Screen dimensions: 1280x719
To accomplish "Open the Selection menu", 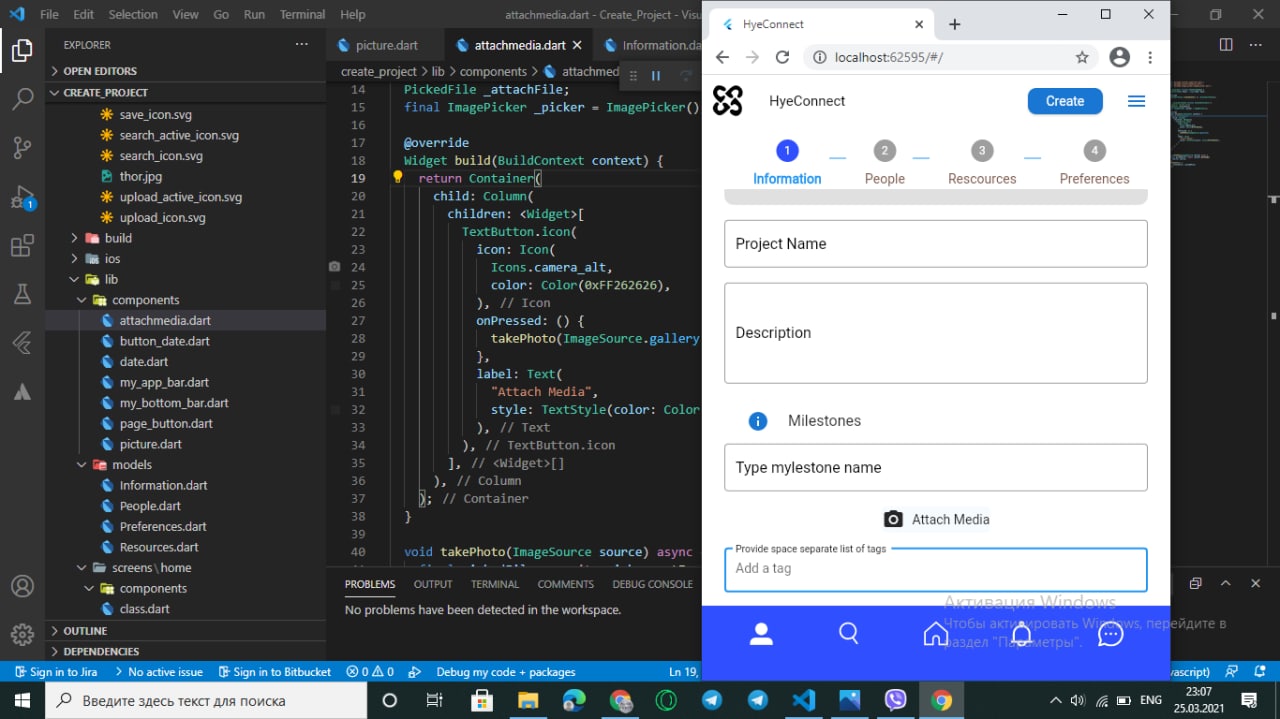I will (133, 15).
